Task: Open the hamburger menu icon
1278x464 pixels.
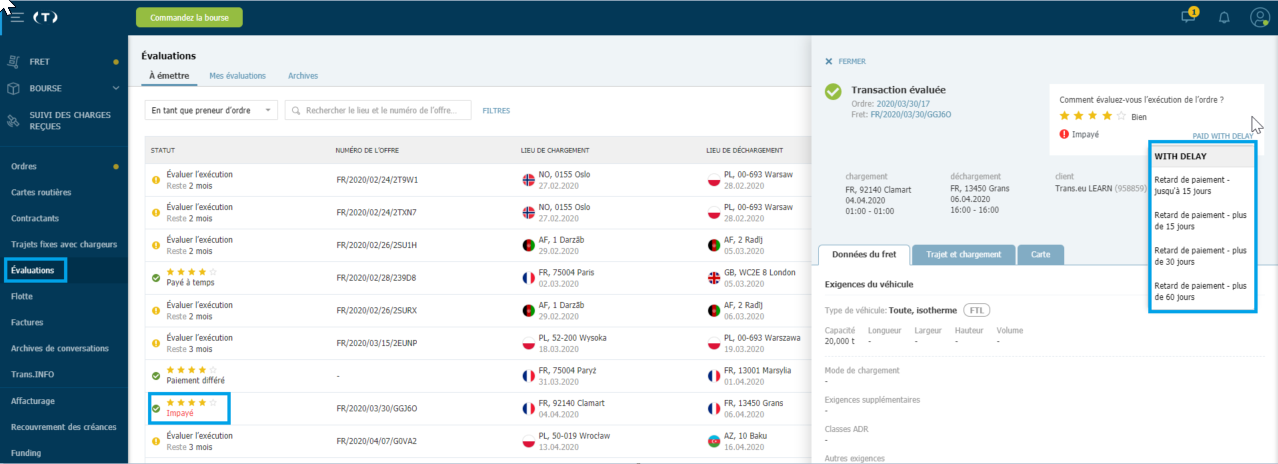Action: point(17,18)
